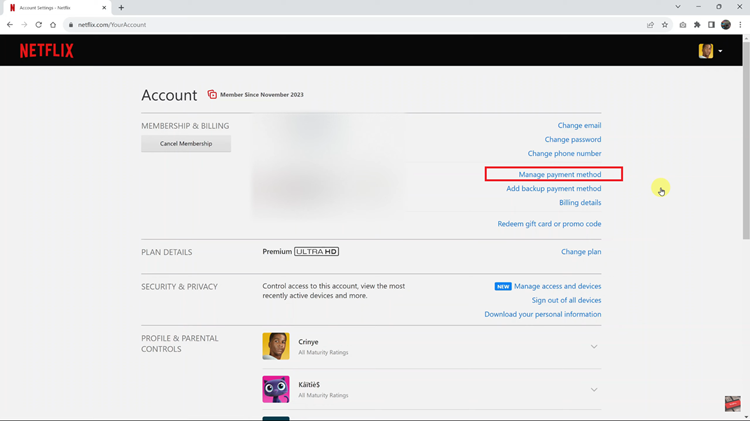Click the browser back arrow
Viewport: 750px width, 421px height.
[x=10, y=25]
